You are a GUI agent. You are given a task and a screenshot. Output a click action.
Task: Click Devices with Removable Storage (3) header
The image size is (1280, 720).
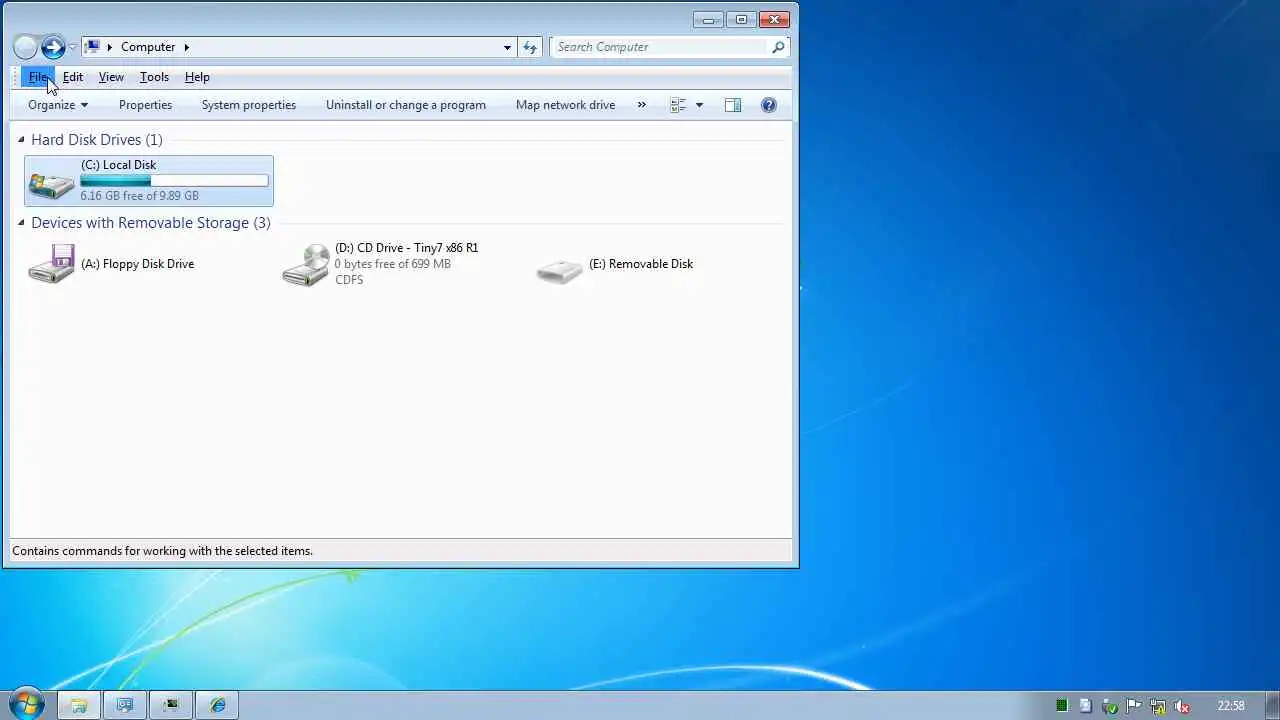click(151, 223)
